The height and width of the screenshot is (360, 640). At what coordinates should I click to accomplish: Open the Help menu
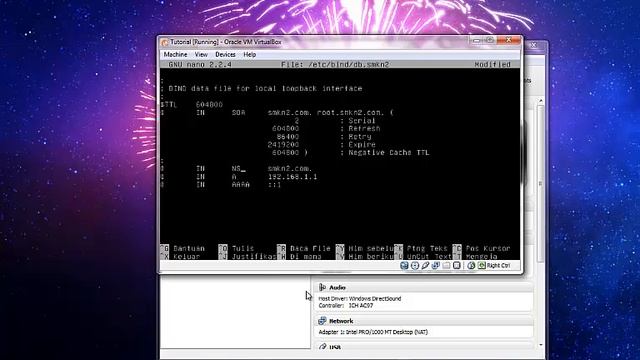click(x=249, y=54)
